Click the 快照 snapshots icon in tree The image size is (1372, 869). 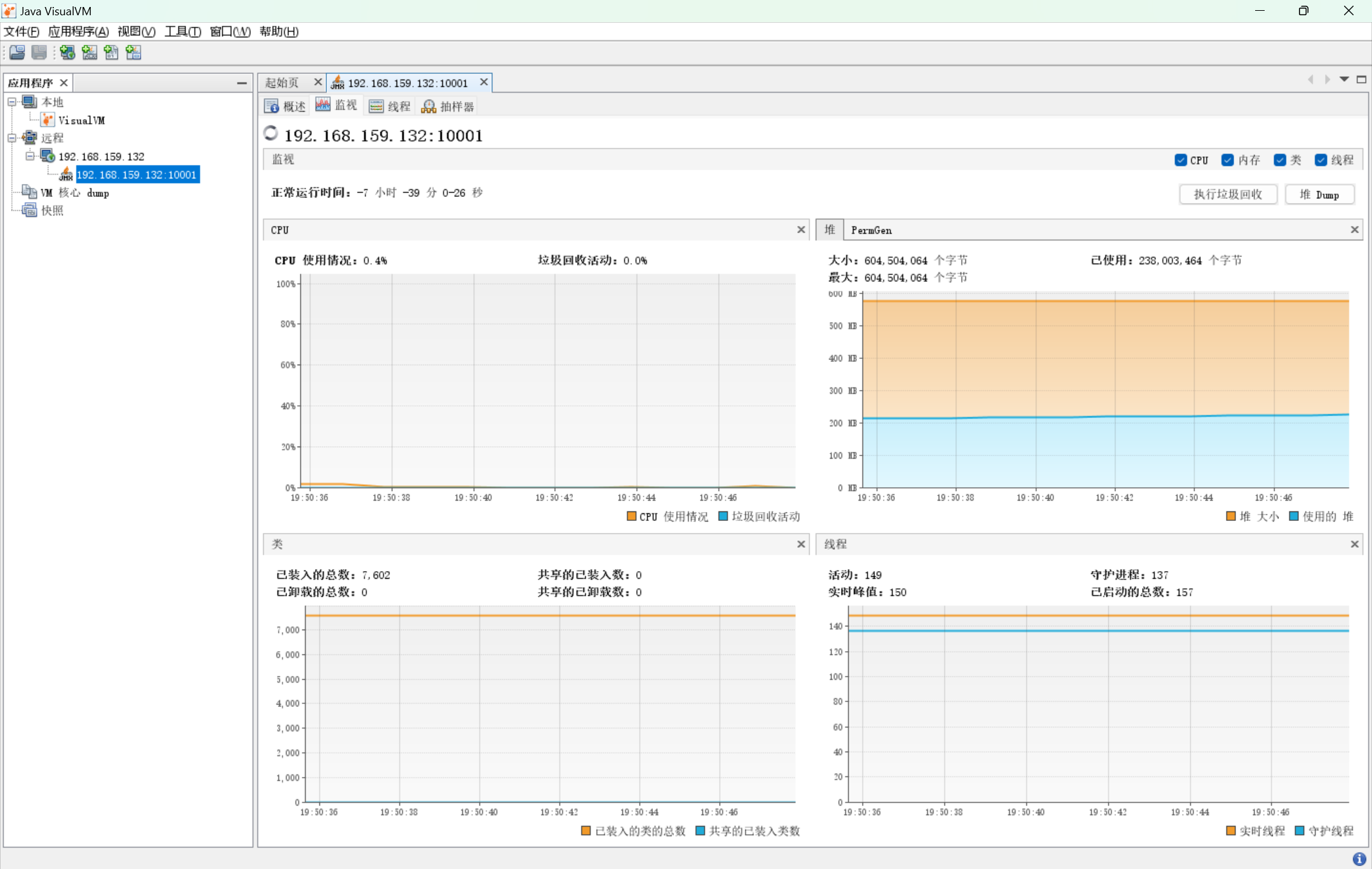[29, 210]
